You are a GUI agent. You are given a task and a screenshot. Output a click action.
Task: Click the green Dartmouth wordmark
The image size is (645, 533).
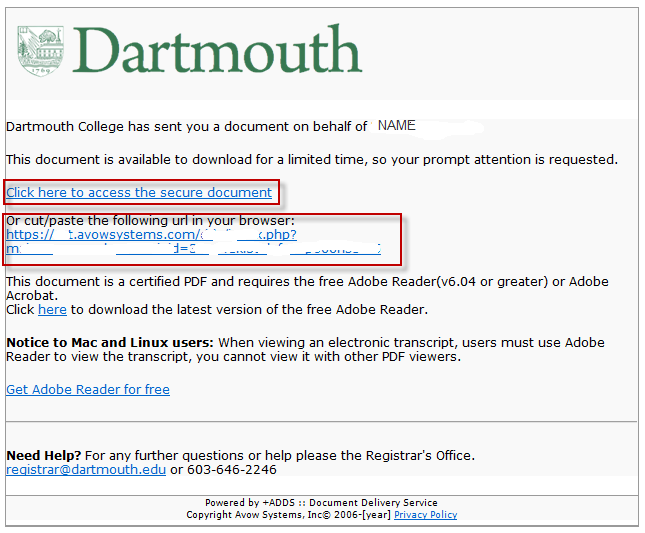click(x=216, y=50)
